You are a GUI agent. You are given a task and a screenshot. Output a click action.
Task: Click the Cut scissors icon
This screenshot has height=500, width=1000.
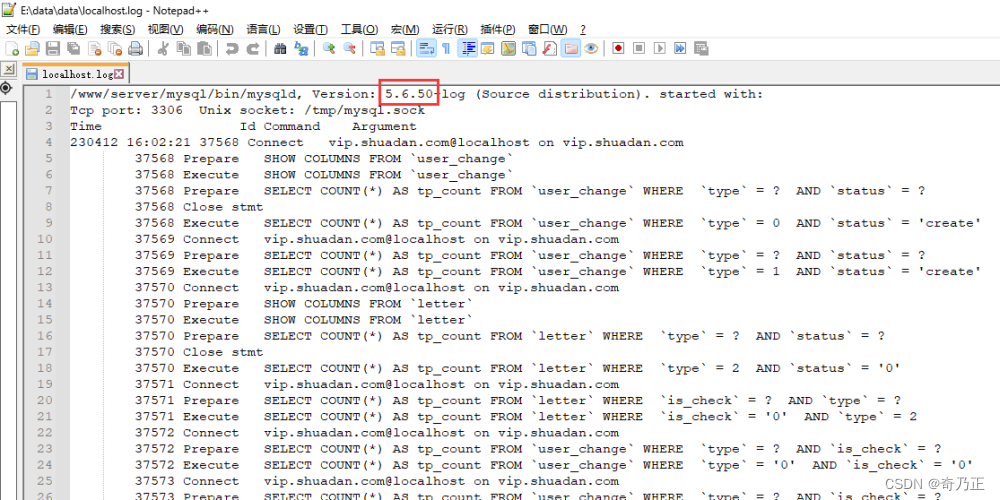163,48
